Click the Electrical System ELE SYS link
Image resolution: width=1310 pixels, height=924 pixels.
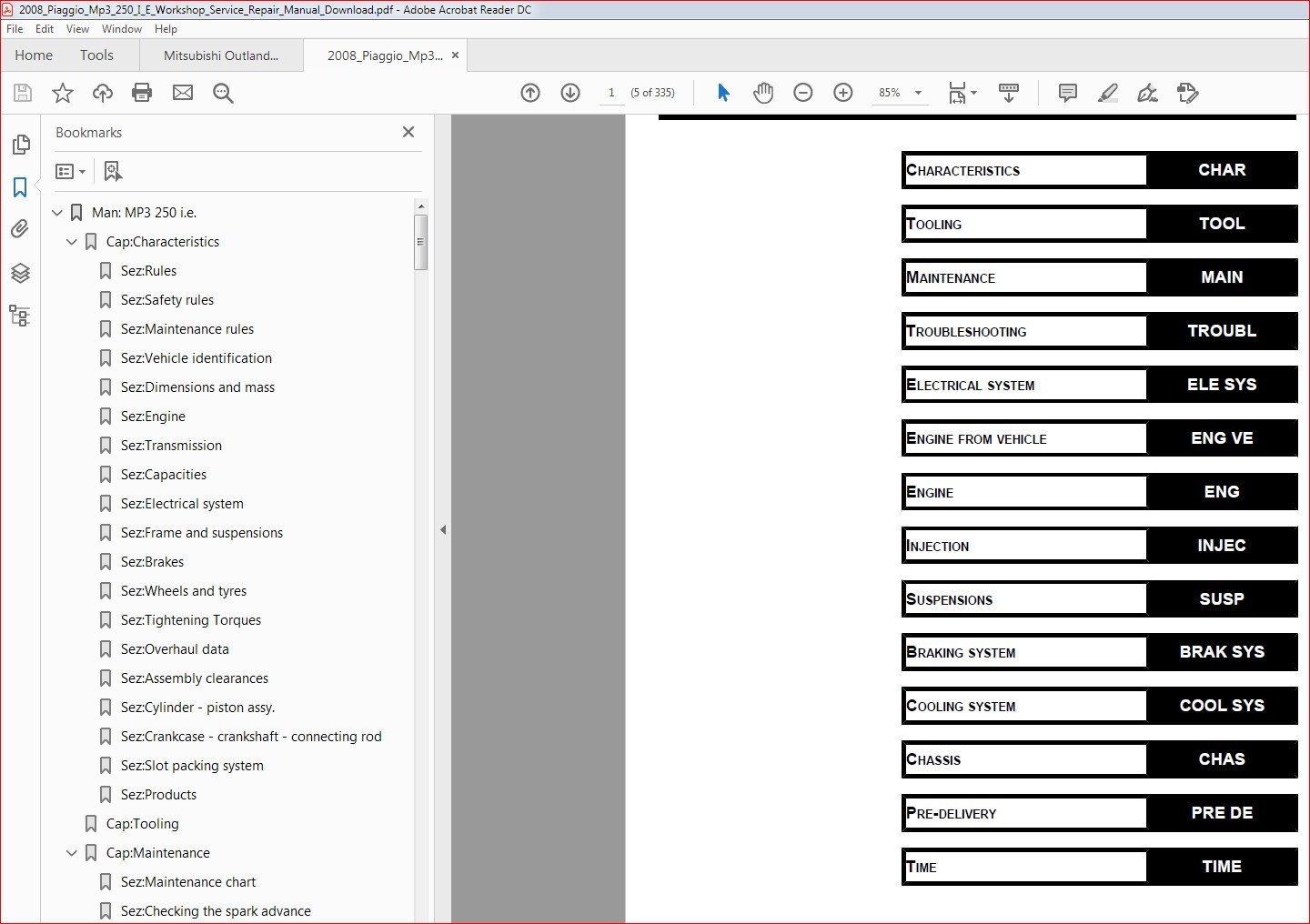click(x=1099, y=385)
